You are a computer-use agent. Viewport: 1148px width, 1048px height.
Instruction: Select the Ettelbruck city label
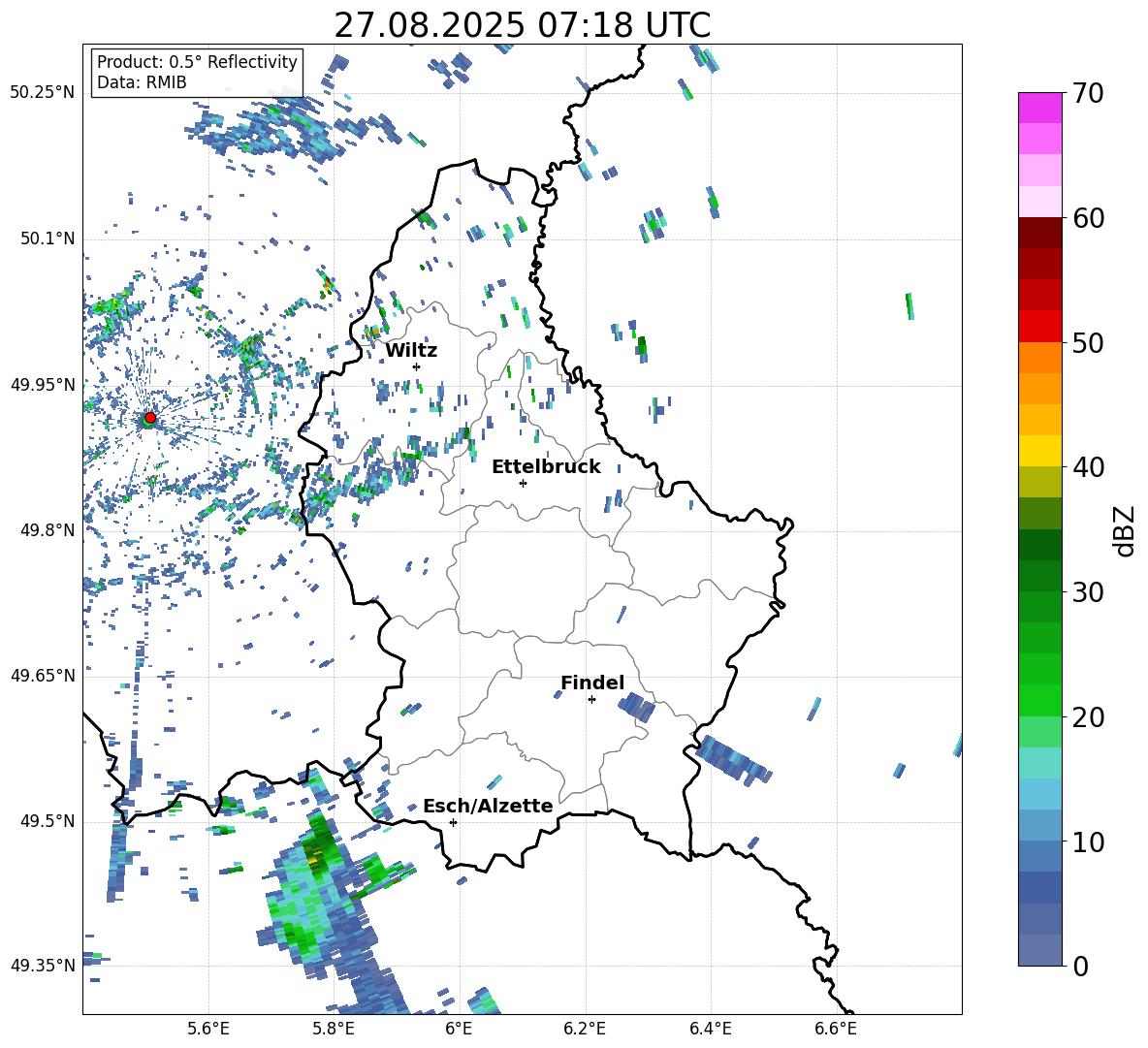point(546,467)
